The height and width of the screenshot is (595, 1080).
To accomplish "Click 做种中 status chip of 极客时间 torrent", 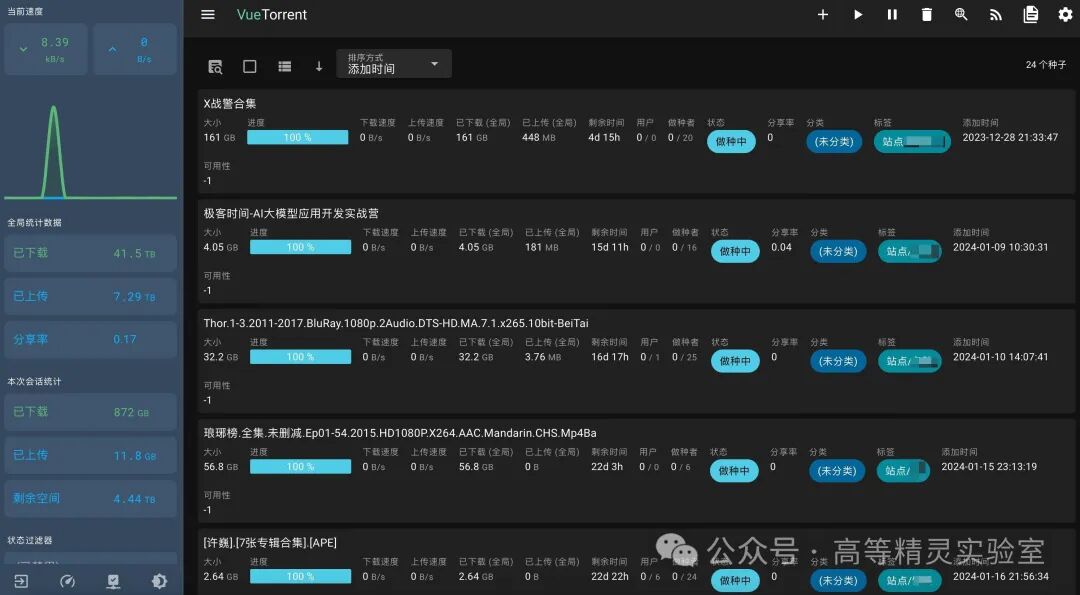I will (x=735, y=251).
